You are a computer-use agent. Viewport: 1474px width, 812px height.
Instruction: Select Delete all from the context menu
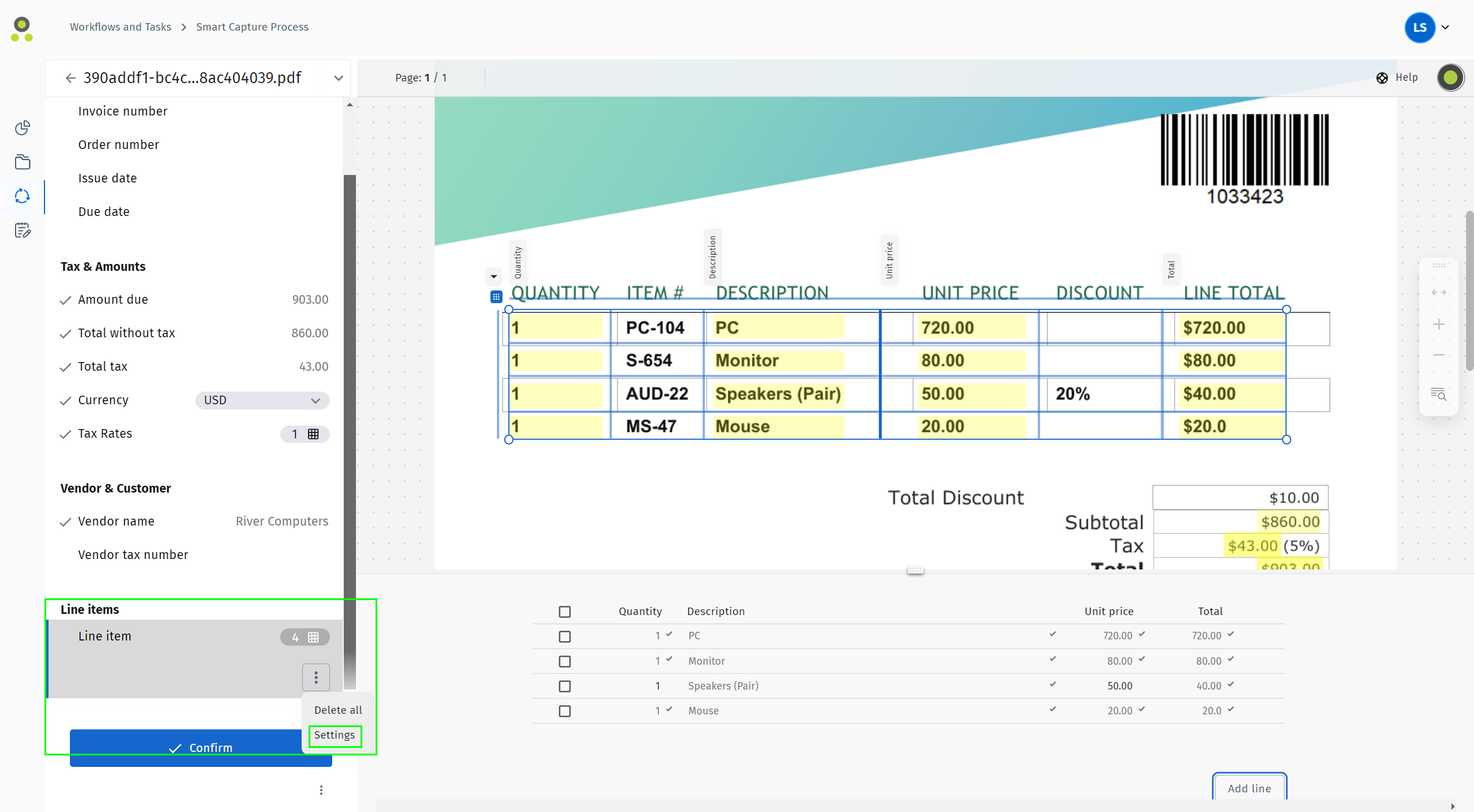tap(337, 710)
